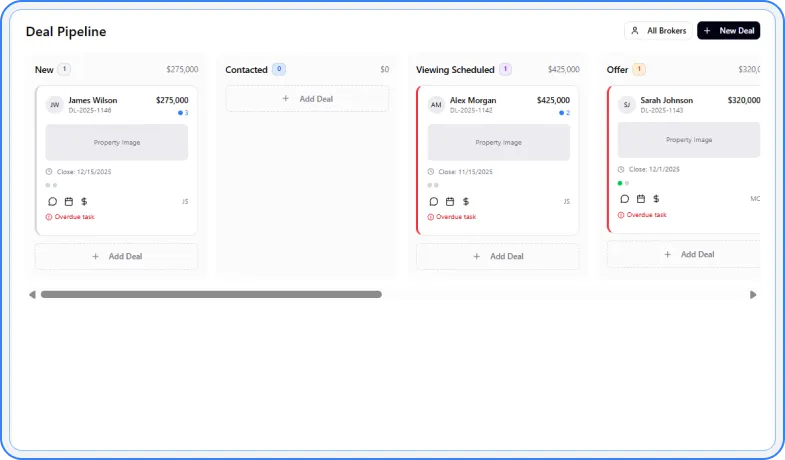This screenshot has width=785, height=460.
Task: Click the horizontal scrollbar left arrow
Action: click(32, 295)
